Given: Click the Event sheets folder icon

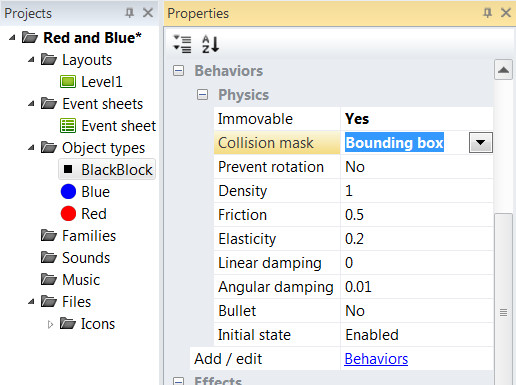Looking at the screenshot, I should pos(49,103).
